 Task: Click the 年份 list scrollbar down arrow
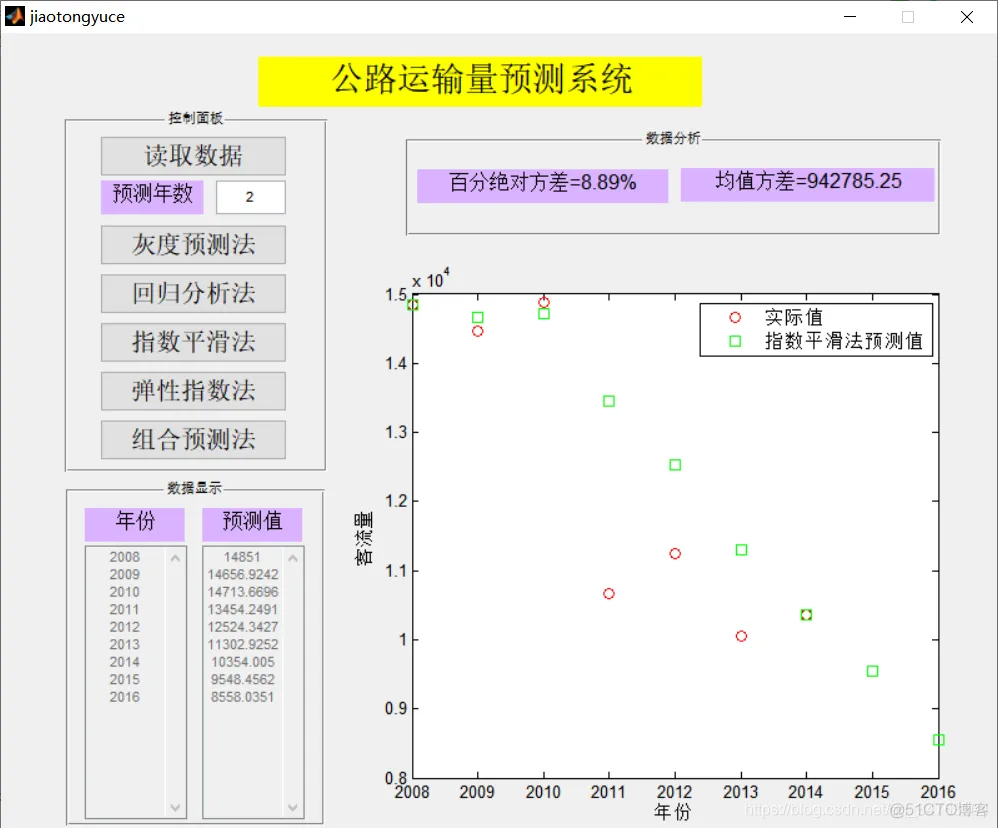tap(176, 807)
